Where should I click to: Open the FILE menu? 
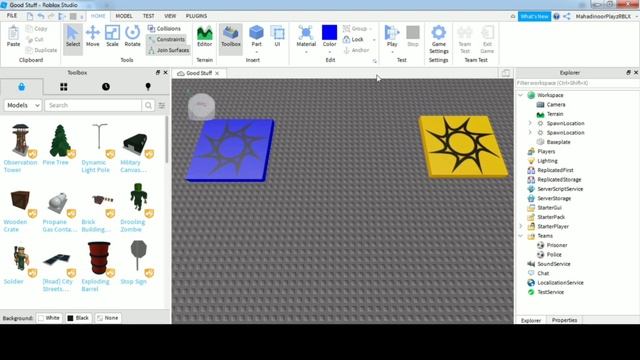[x=12, y=16]
